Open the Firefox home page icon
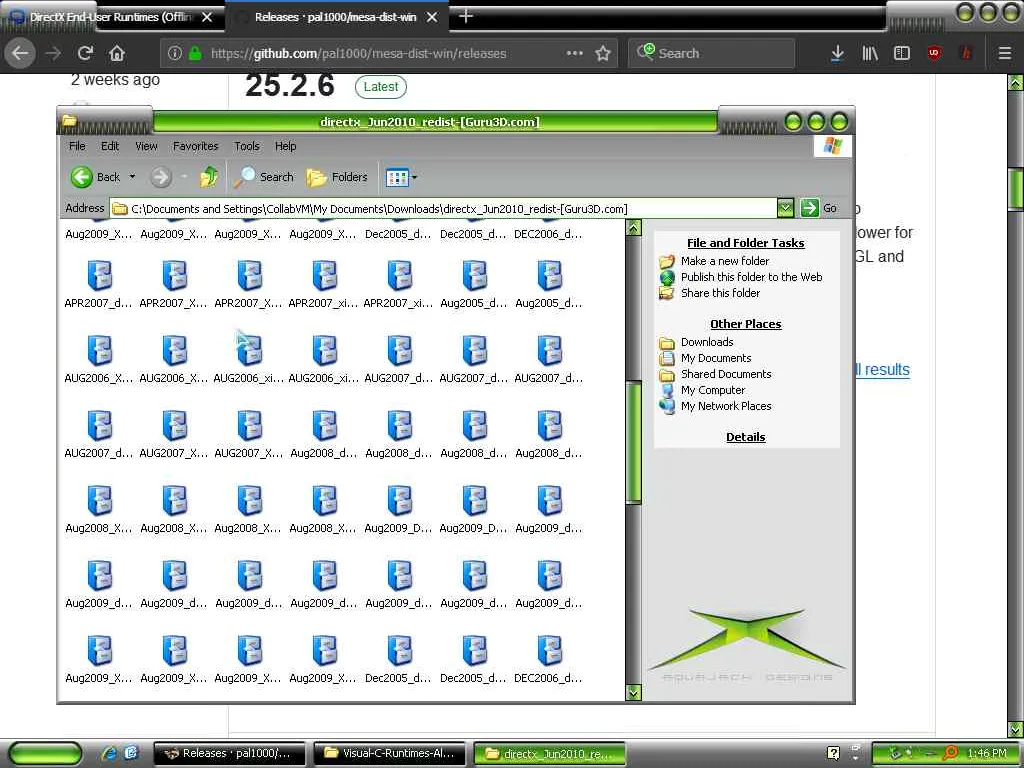The width and height of the screenshot is (1024, 768). coord(117,53)
